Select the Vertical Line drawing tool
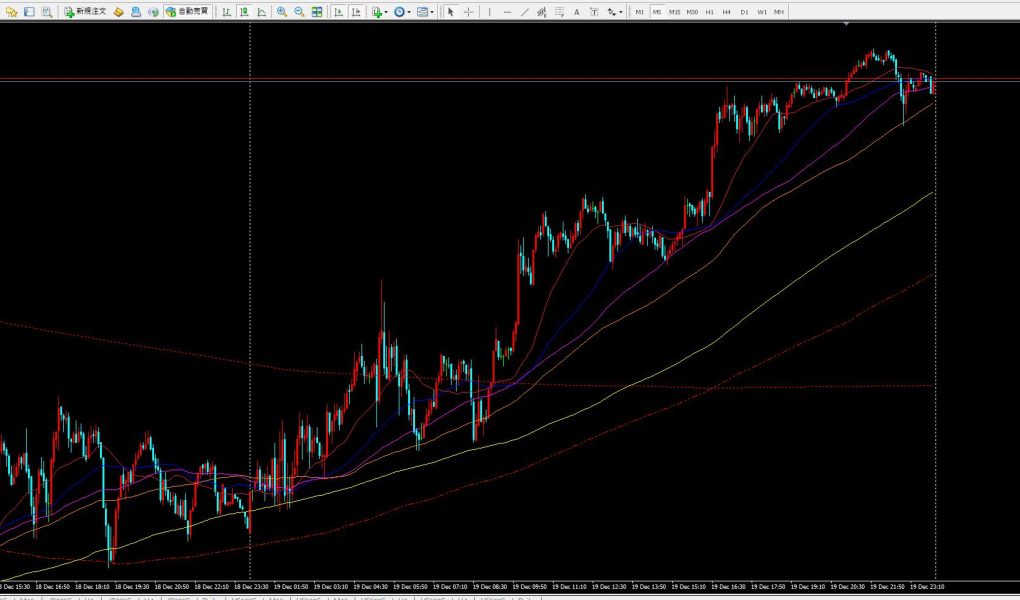Image resolution: width=1020 pixels, height=600 pixels. pos(490,12)
